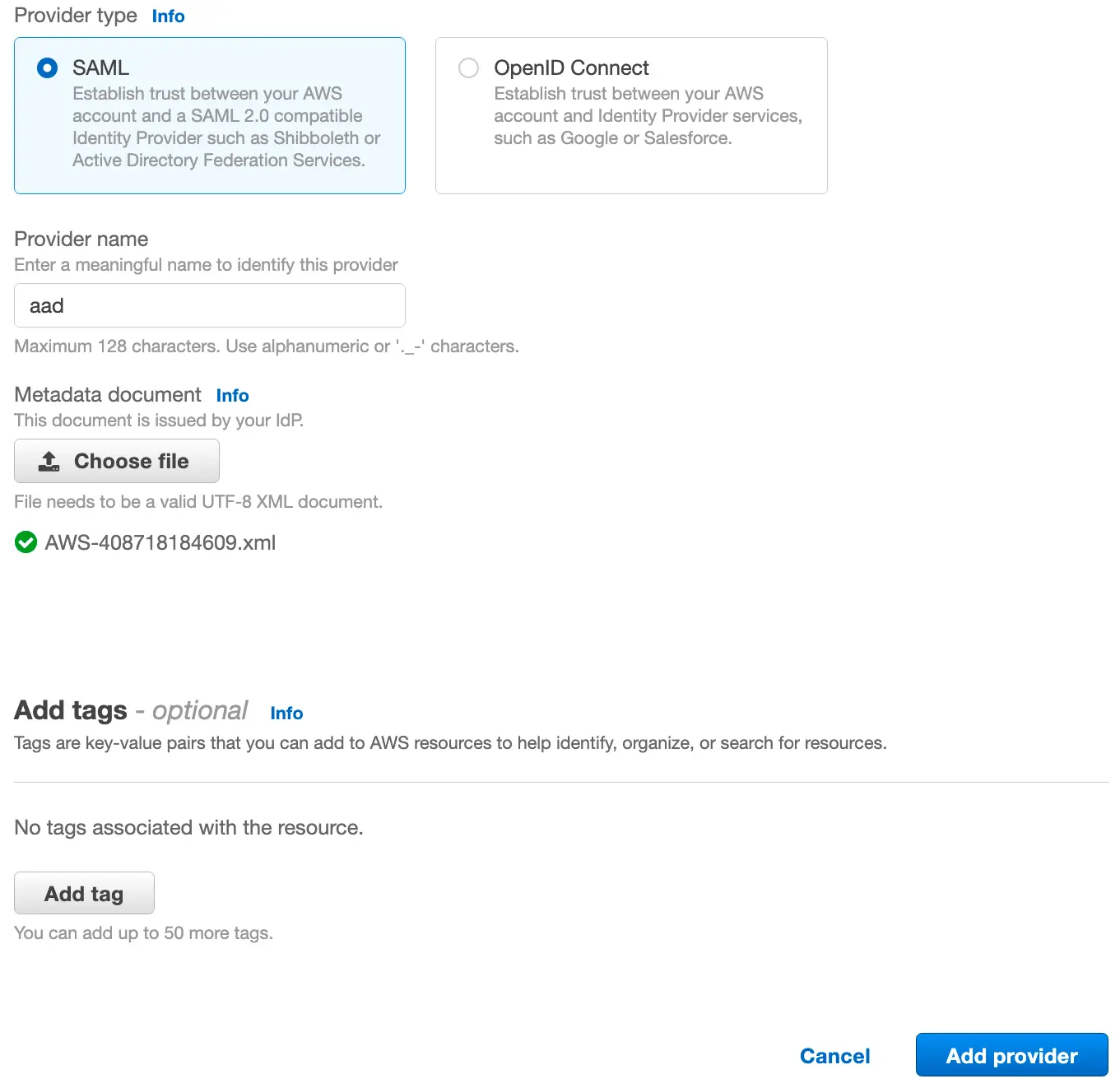
Task: Click the green checkmark success icon
Action: coord(26,542)
